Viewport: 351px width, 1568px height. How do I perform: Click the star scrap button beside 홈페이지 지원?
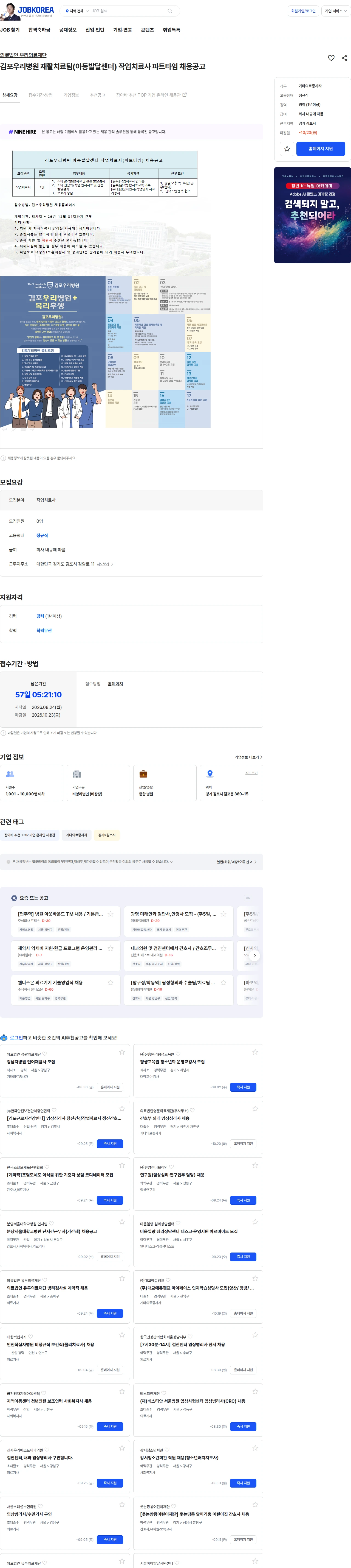287,149
